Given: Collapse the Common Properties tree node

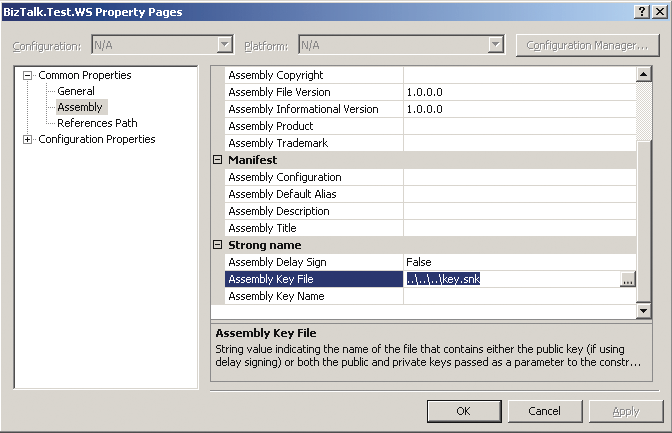Looking at the screenshot, I should coord(27,76).
